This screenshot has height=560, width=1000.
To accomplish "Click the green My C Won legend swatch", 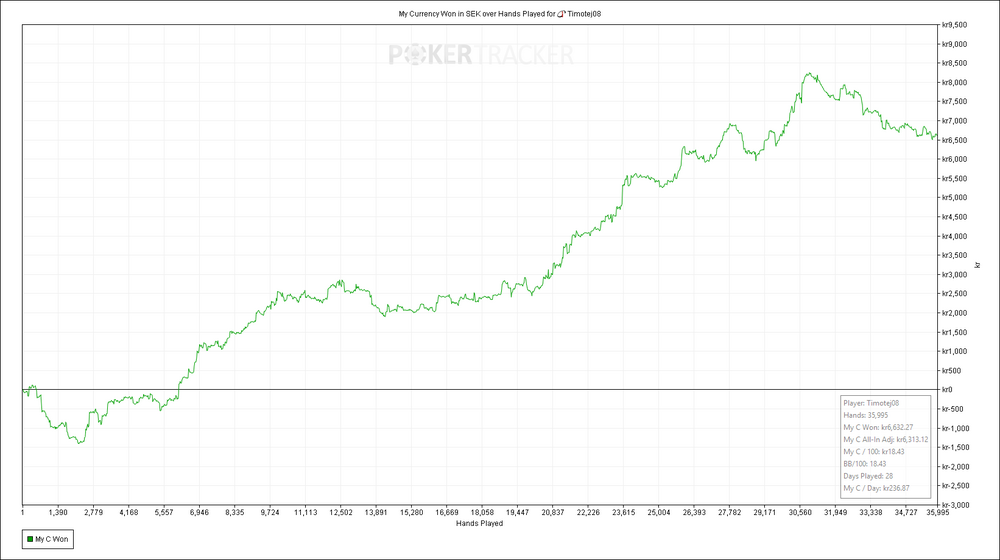I will coord(29,539).
